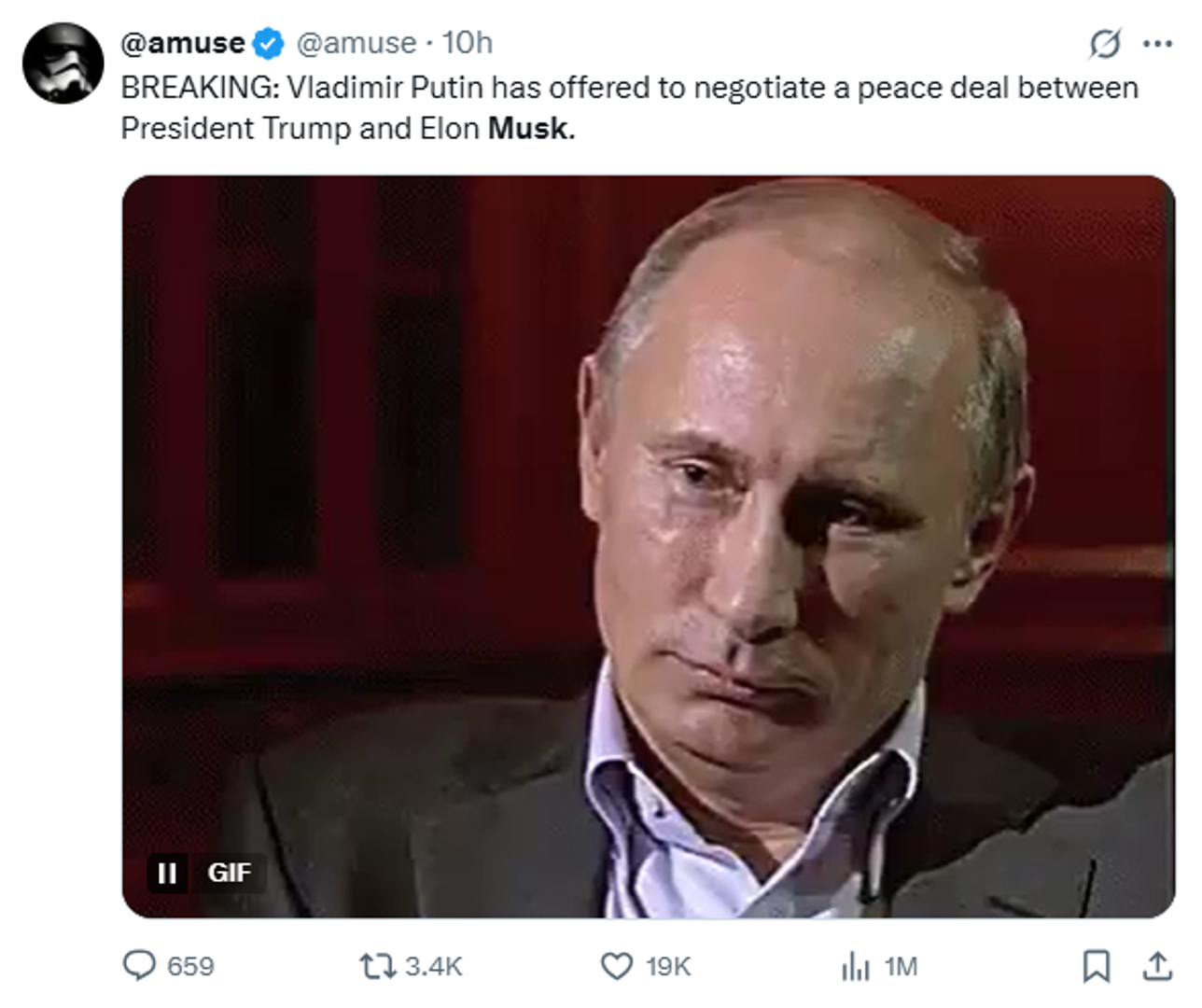The height and width of the screenshot is (1008, 1202).
Task: Click the 1M views count
Action: [901, 966]
